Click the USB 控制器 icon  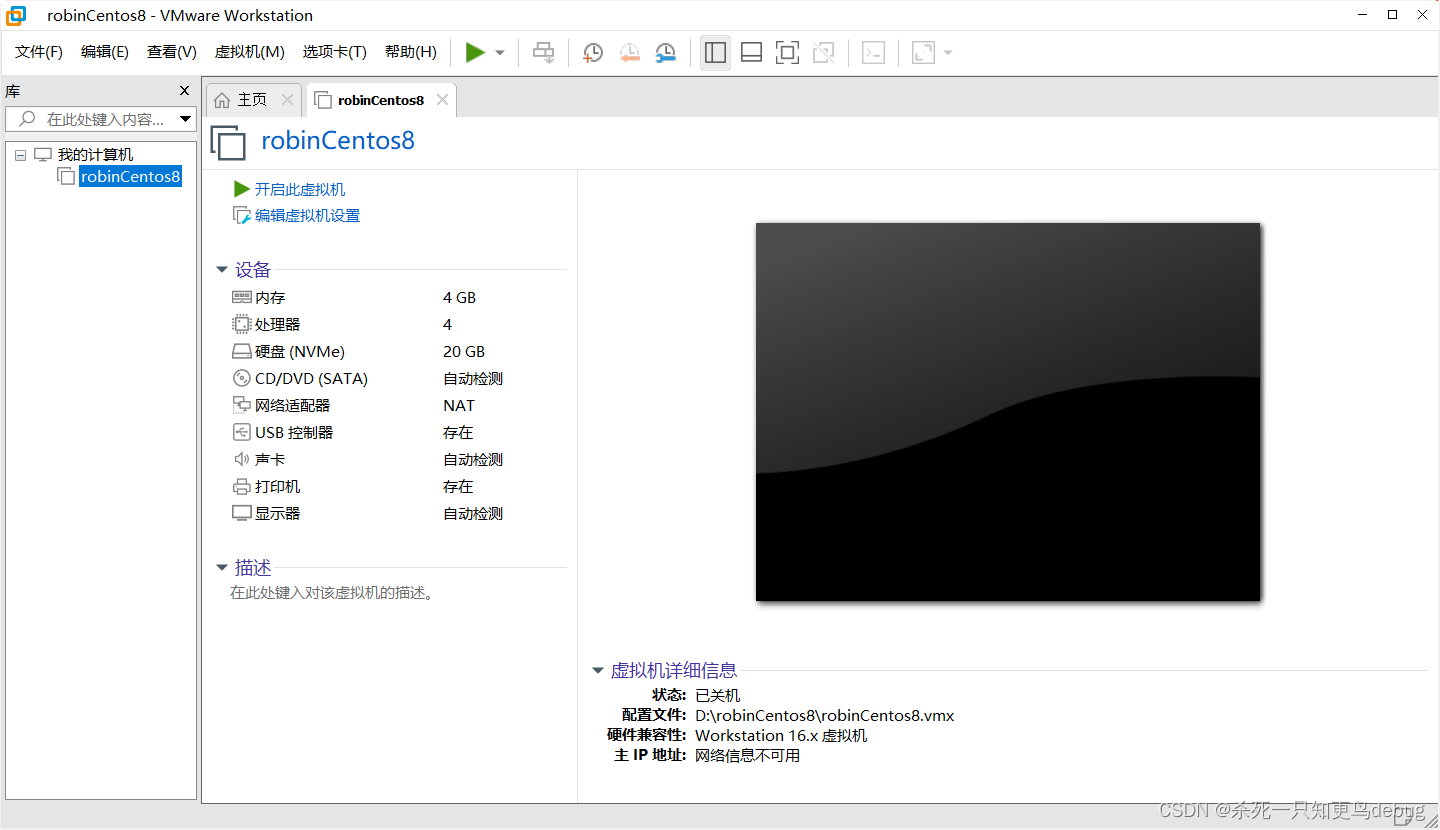tap(242, 432)
